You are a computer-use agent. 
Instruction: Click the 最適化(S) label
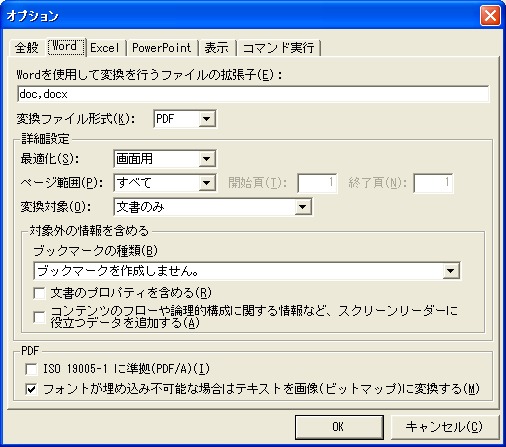pyautogui.click(x=50, y=159)
